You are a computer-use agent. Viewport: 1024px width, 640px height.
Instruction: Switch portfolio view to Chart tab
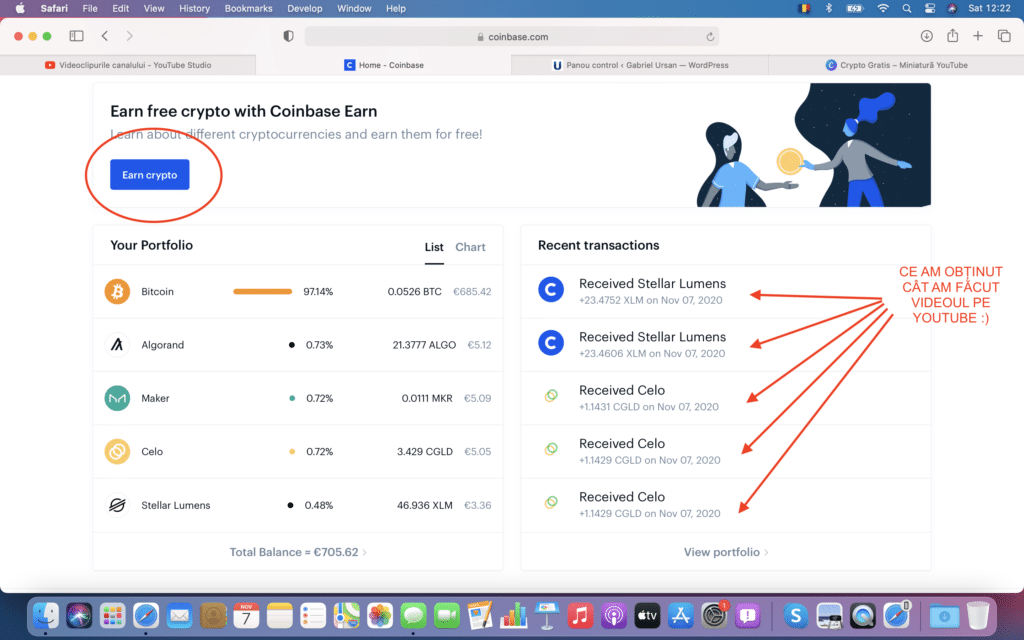pyautogui.click(x=470, y=247)
